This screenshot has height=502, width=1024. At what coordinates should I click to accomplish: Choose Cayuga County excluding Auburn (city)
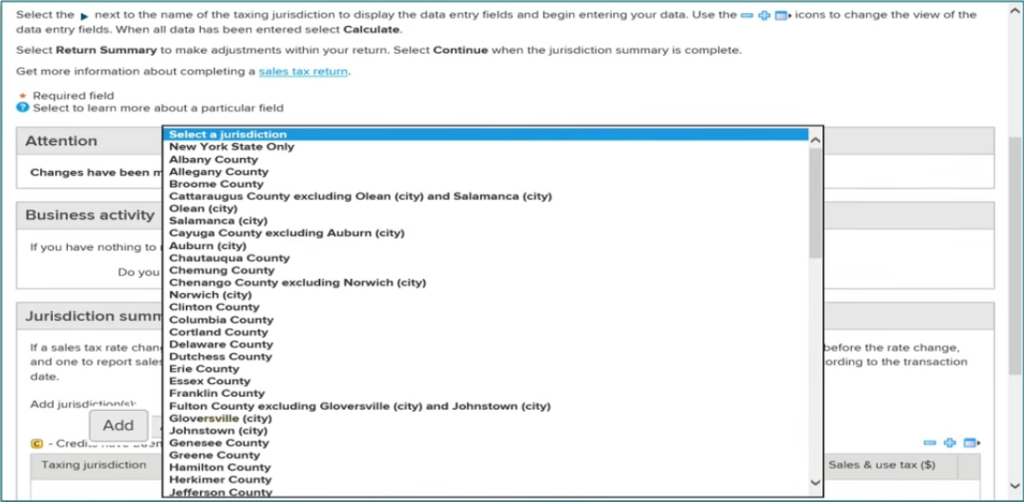tap(485, 233)
